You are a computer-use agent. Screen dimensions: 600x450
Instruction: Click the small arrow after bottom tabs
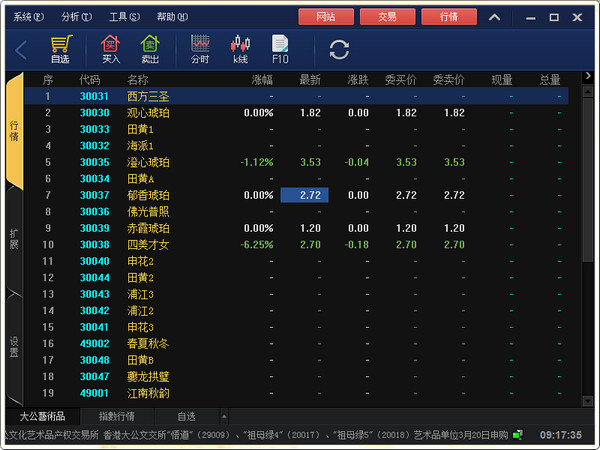click(x=224, y=415)
